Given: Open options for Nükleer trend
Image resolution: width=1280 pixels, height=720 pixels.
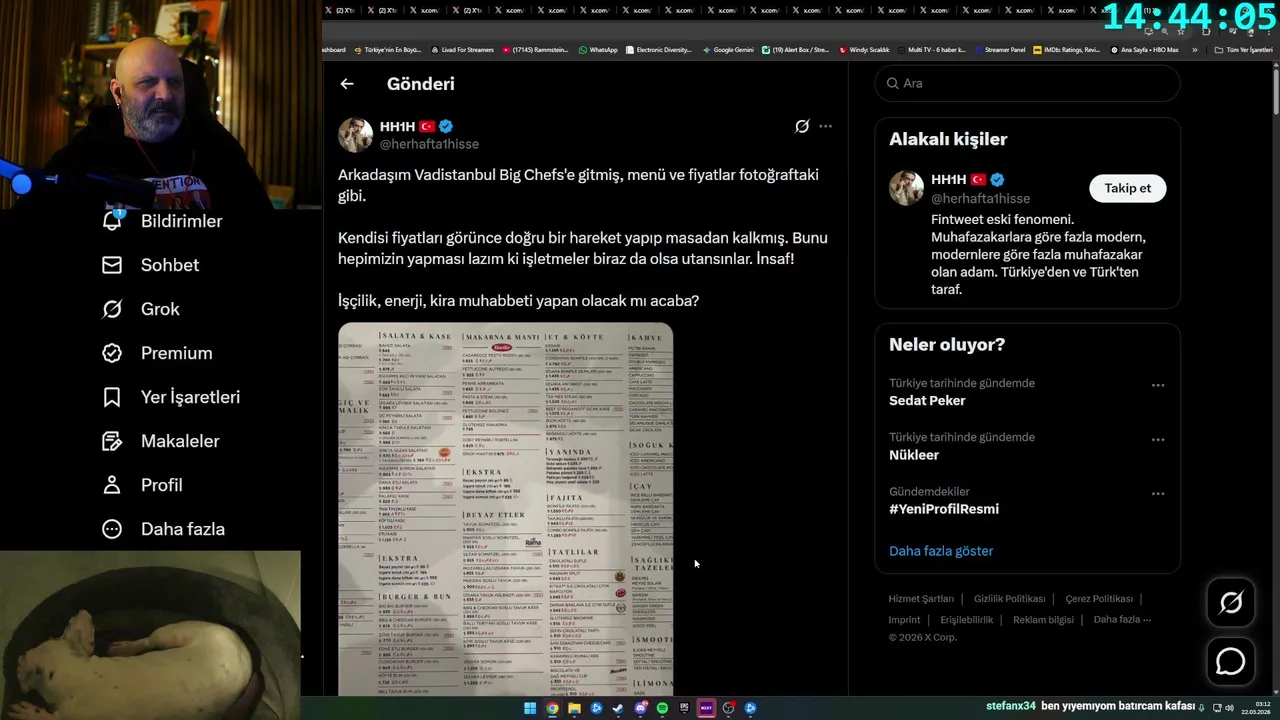Looking at the screenshot, I should click(x=1158, y=439).
